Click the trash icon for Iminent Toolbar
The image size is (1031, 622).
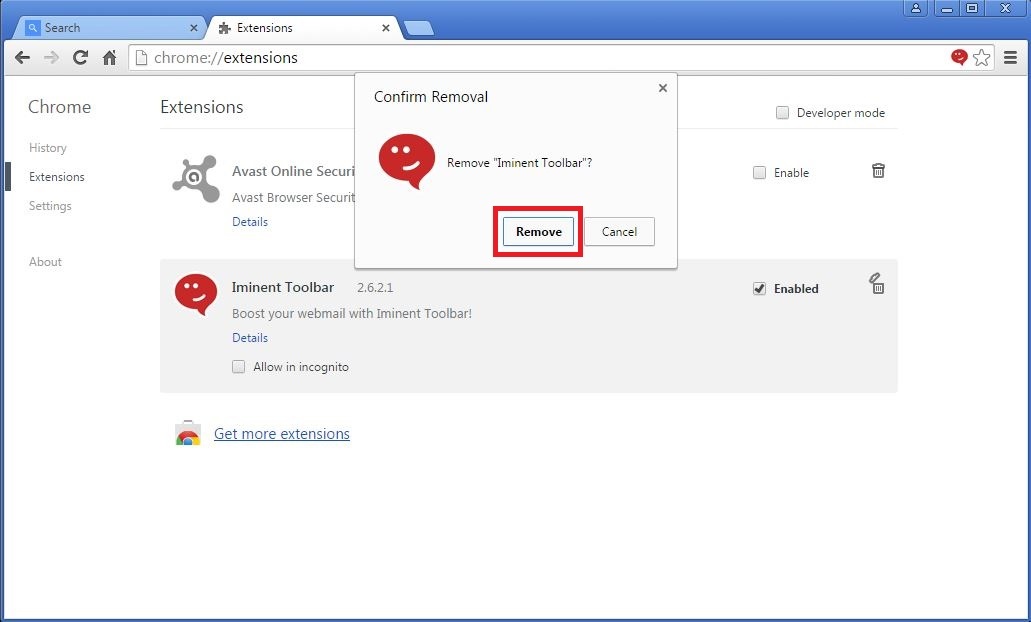(877, 284)
